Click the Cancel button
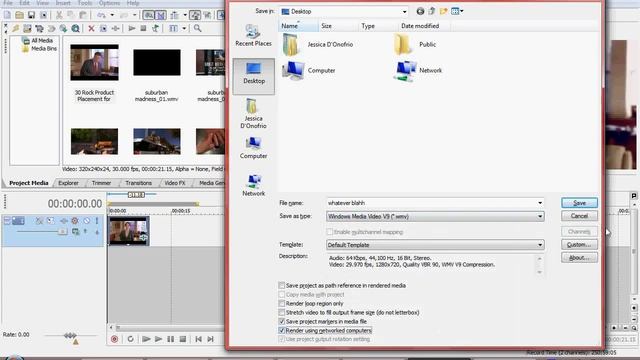Image resolution: width=640 pixels, height=360 pixels. click(579, 216)
